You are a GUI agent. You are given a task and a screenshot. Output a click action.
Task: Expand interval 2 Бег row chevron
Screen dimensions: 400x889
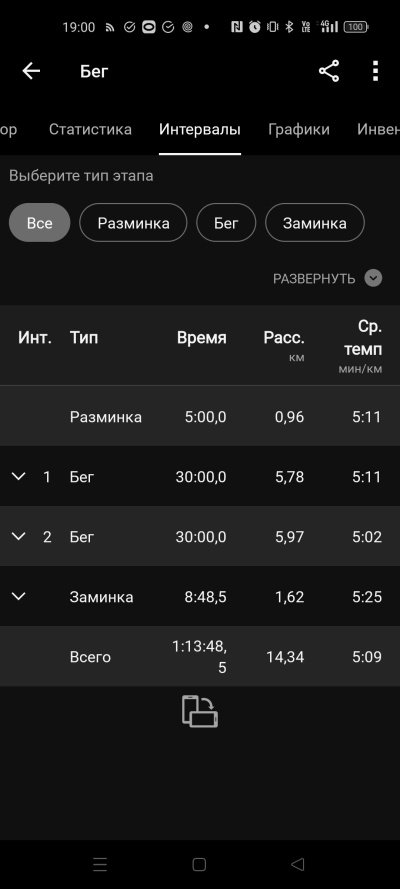pyautogui.click(x=19, y=536)
